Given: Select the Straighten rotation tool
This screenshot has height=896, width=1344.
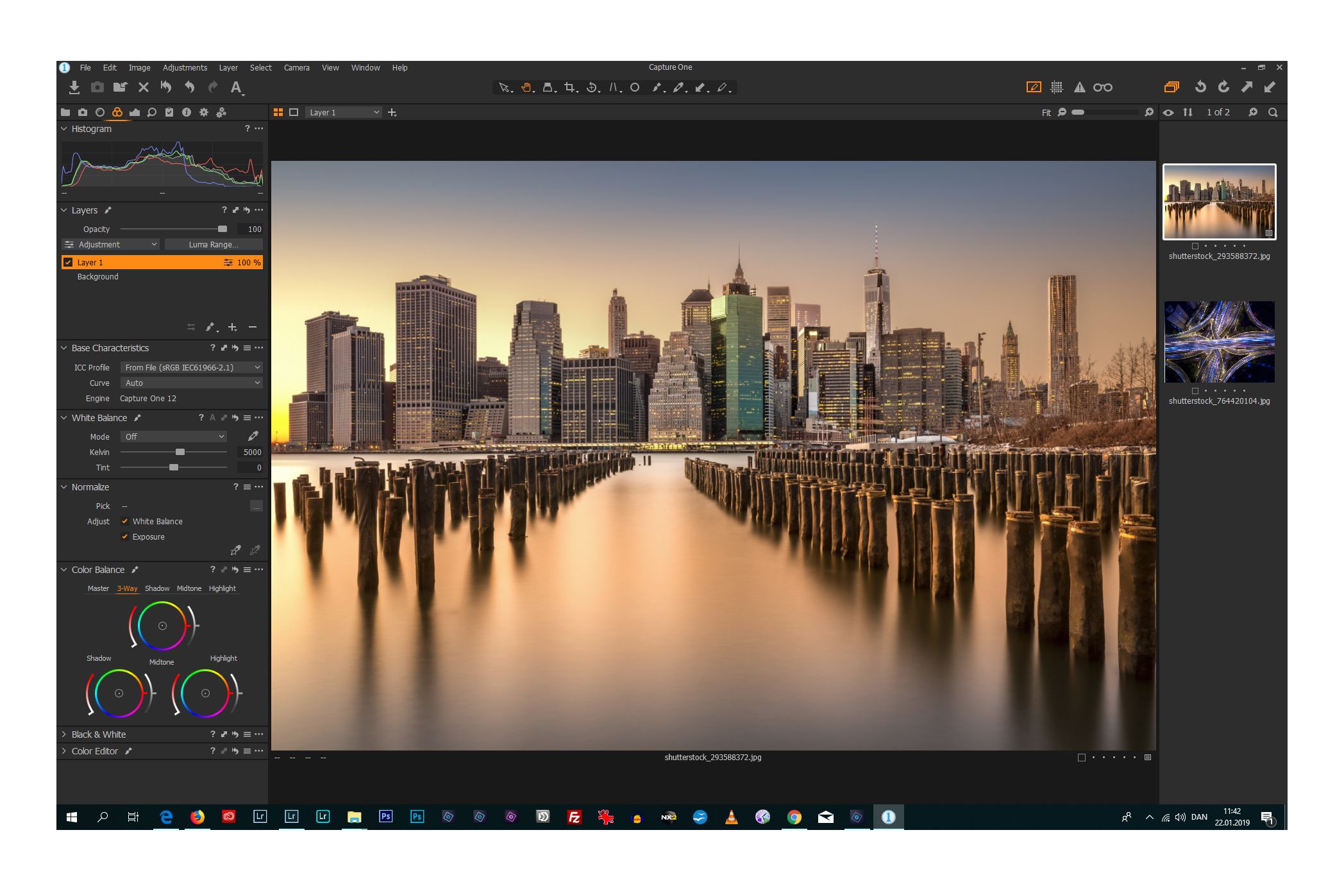Looking at the screenshot, I should pyautogui.click(x=591, y=87).
